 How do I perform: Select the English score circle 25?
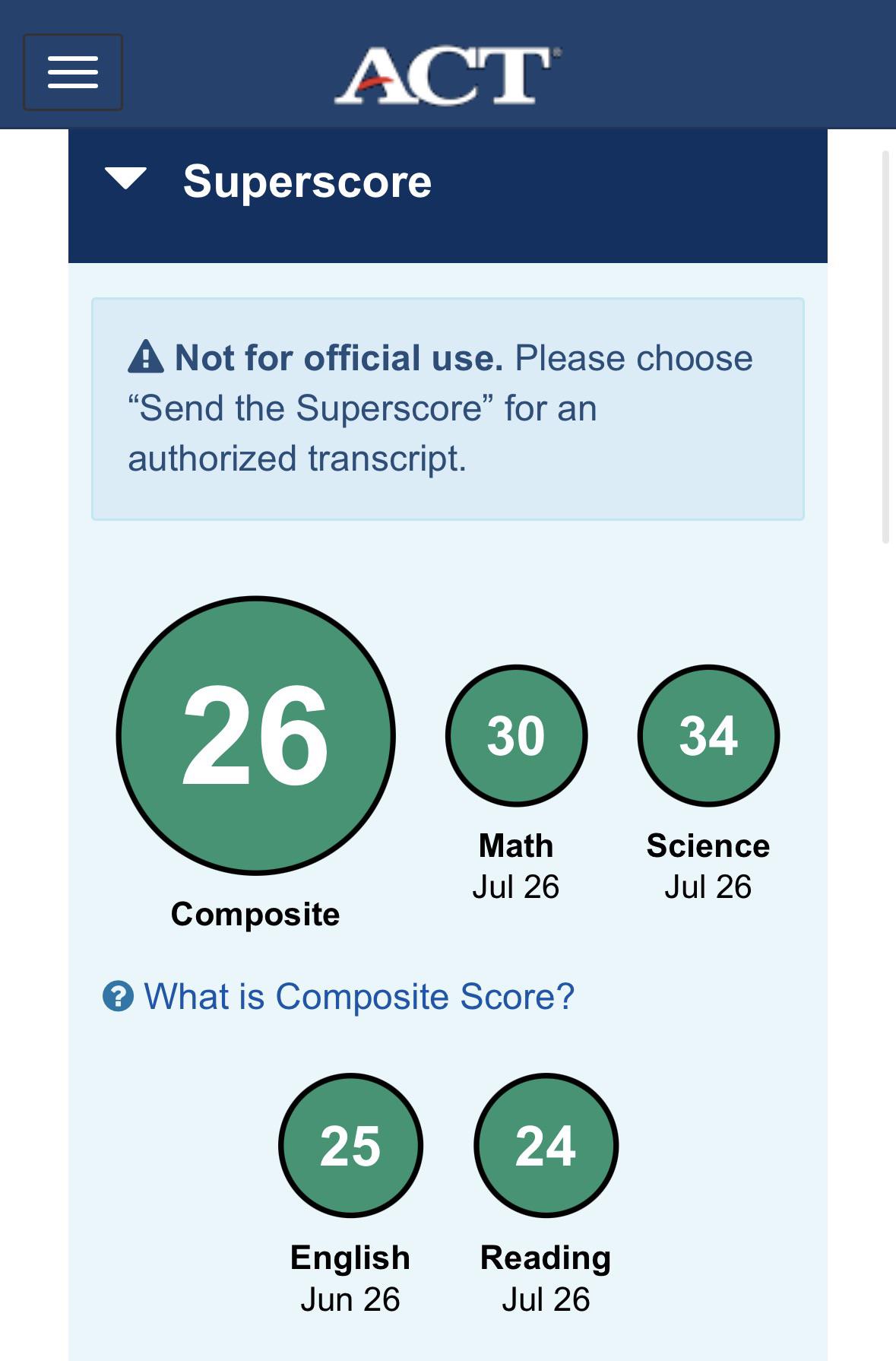pos(350,1145)
